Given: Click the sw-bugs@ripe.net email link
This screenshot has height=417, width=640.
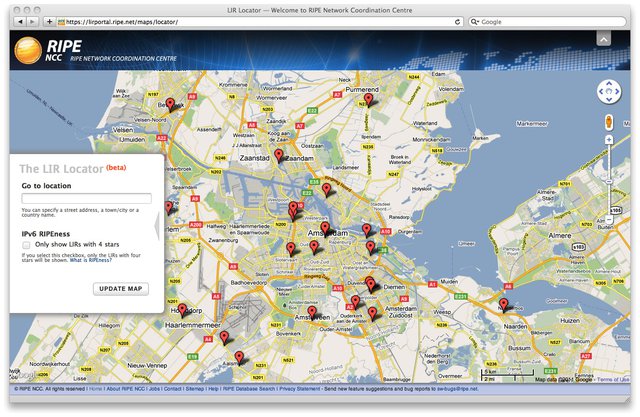Looking at the screenshot, I should (458, 389).
